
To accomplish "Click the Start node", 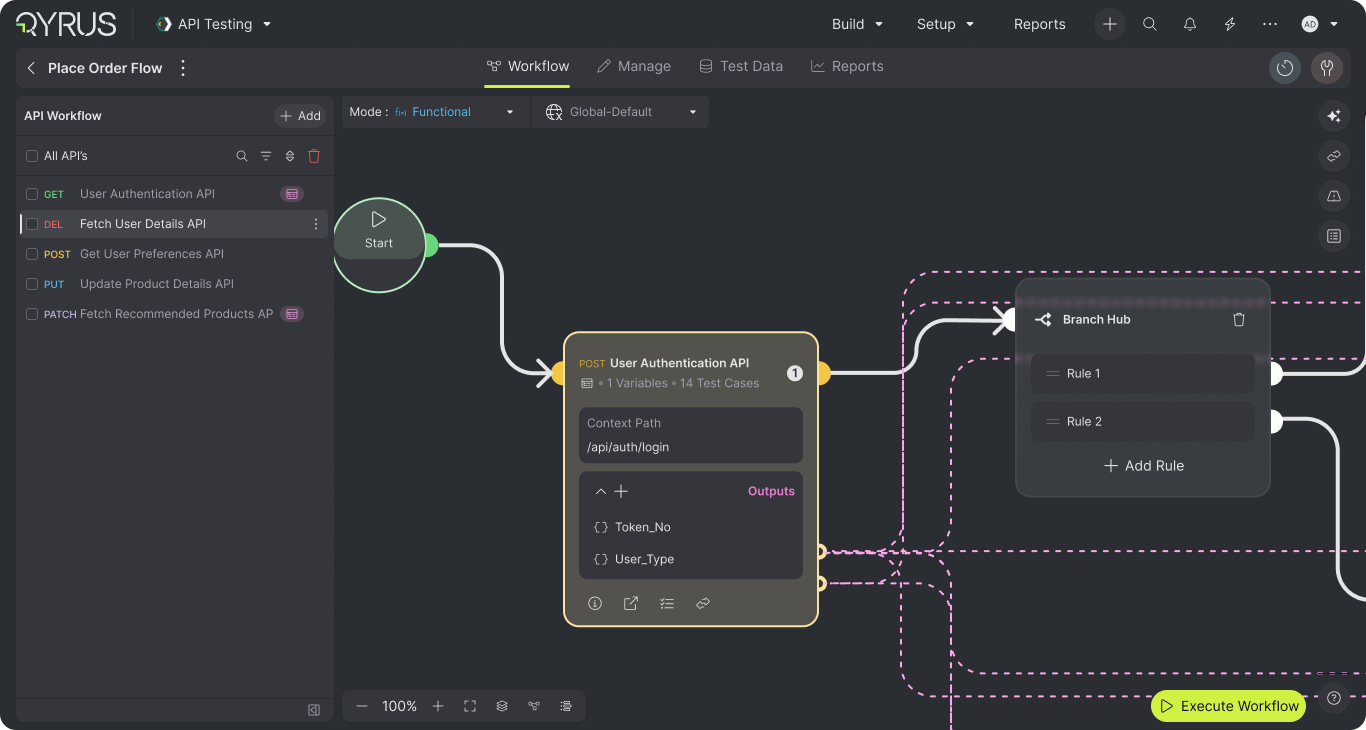I will 379,246.
